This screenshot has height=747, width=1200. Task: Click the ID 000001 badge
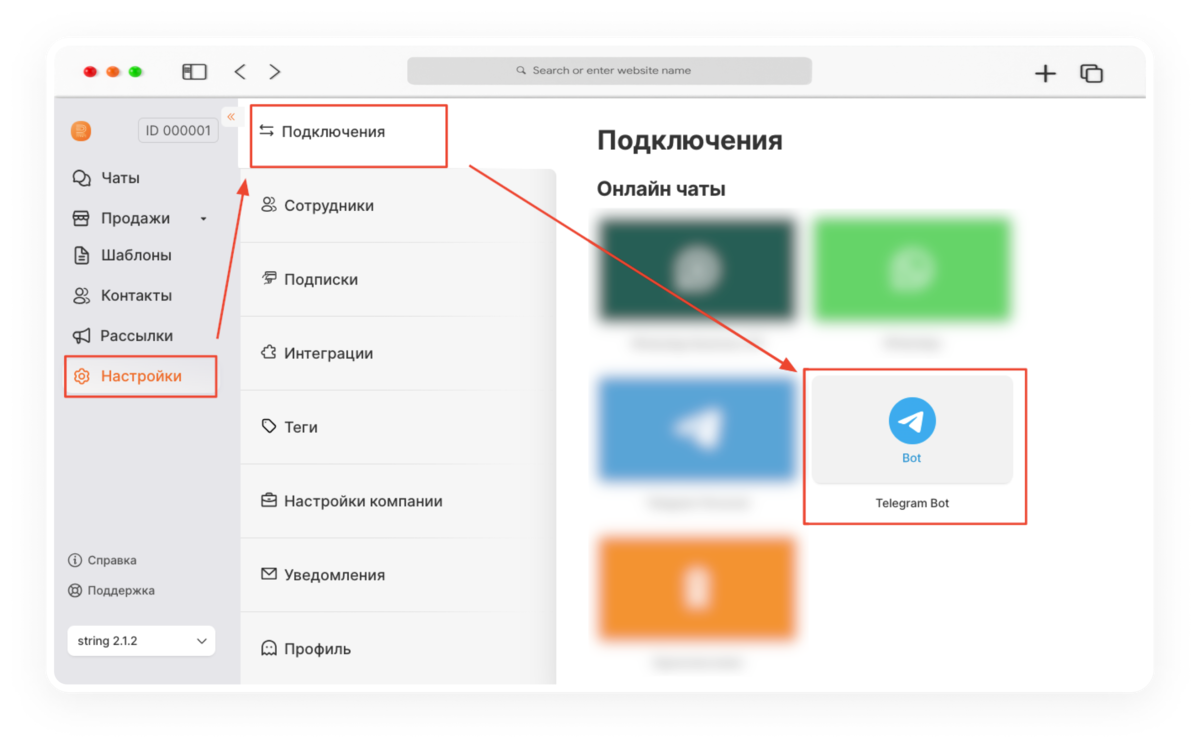178,130
